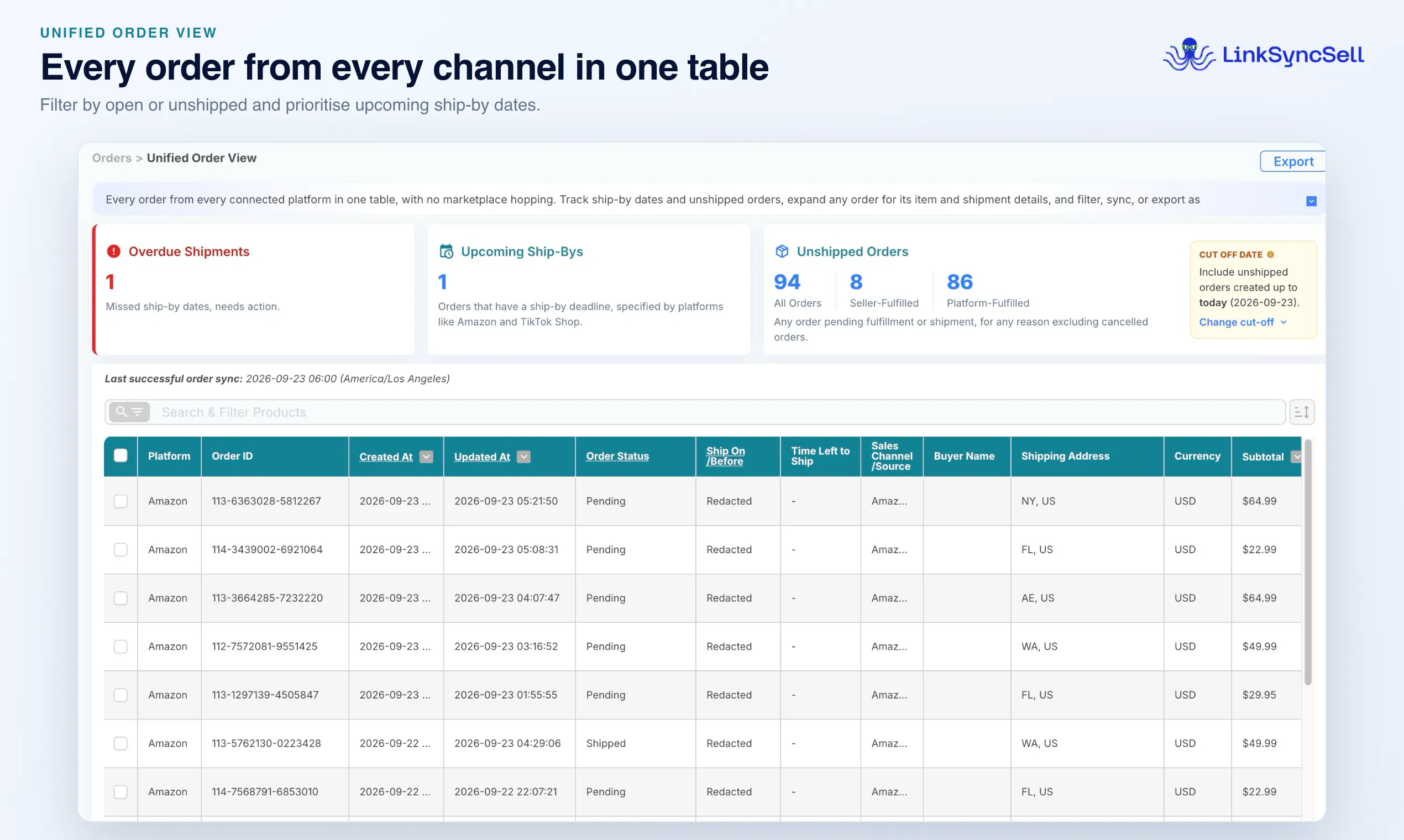This screenshot has height=840, width=1404.
Task: Go to the Orders breadcrumb
Action: (112, 158)
